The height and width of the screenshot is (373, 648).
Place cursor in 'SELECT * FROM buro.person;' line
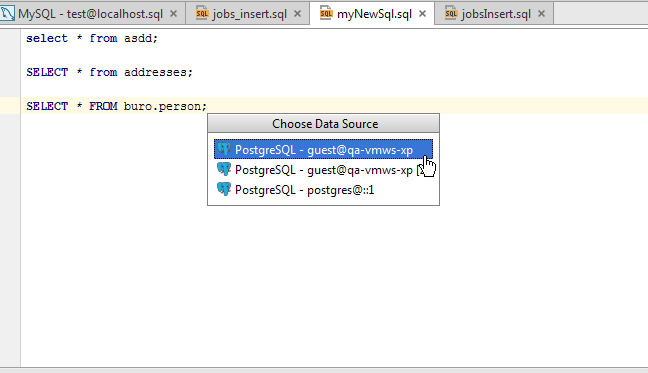click(x=116, y=106)
